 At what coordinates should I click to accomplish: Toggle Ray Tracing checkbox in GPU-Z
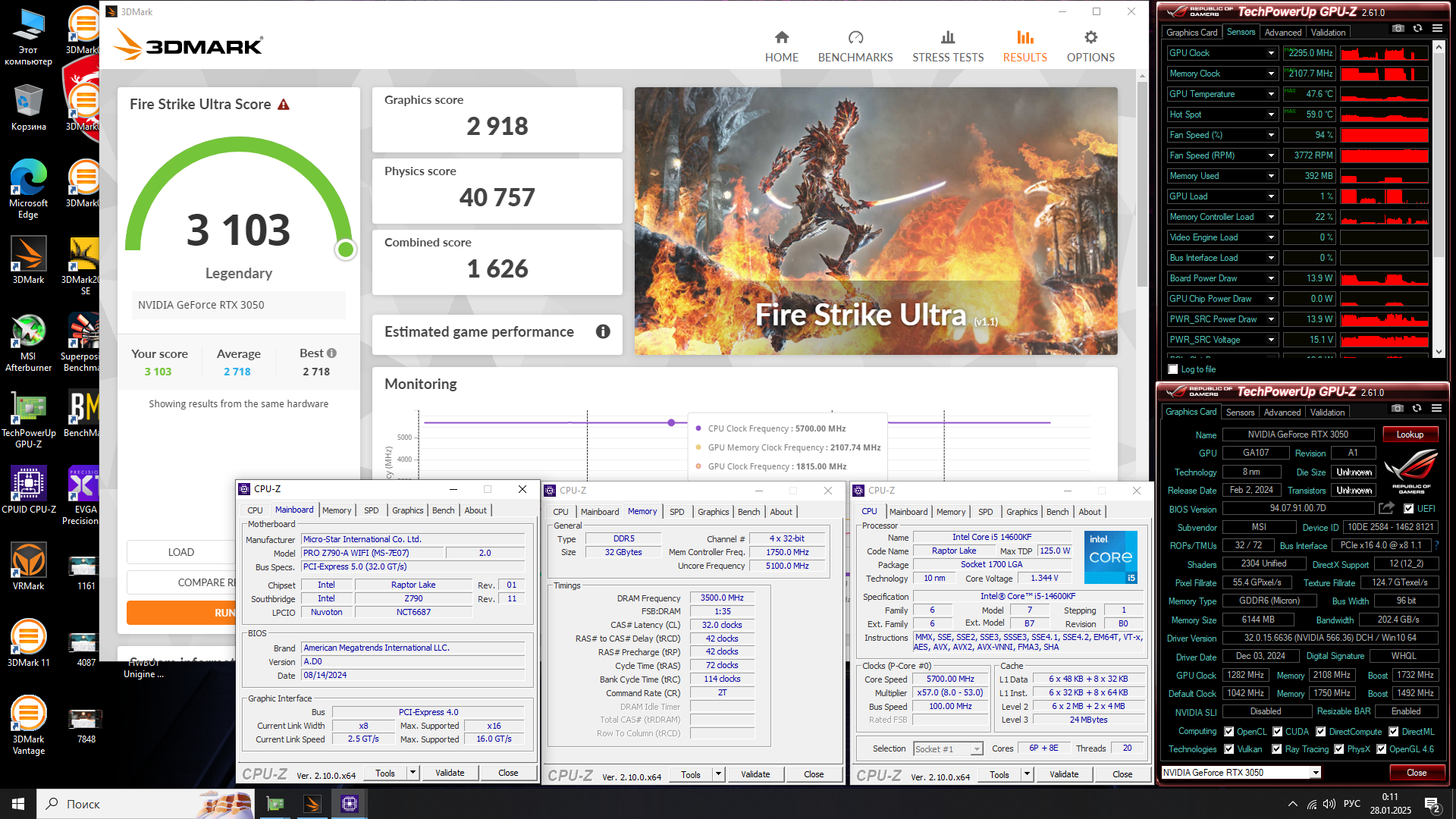[1278, 749]
